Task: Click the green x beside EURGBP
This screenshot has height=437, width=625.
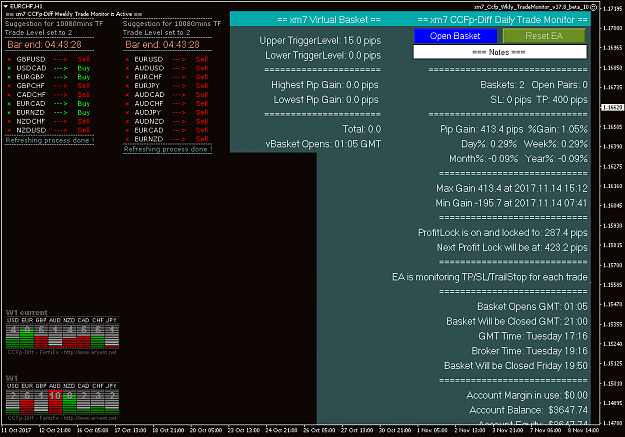Action: click(x=9, y=77)
